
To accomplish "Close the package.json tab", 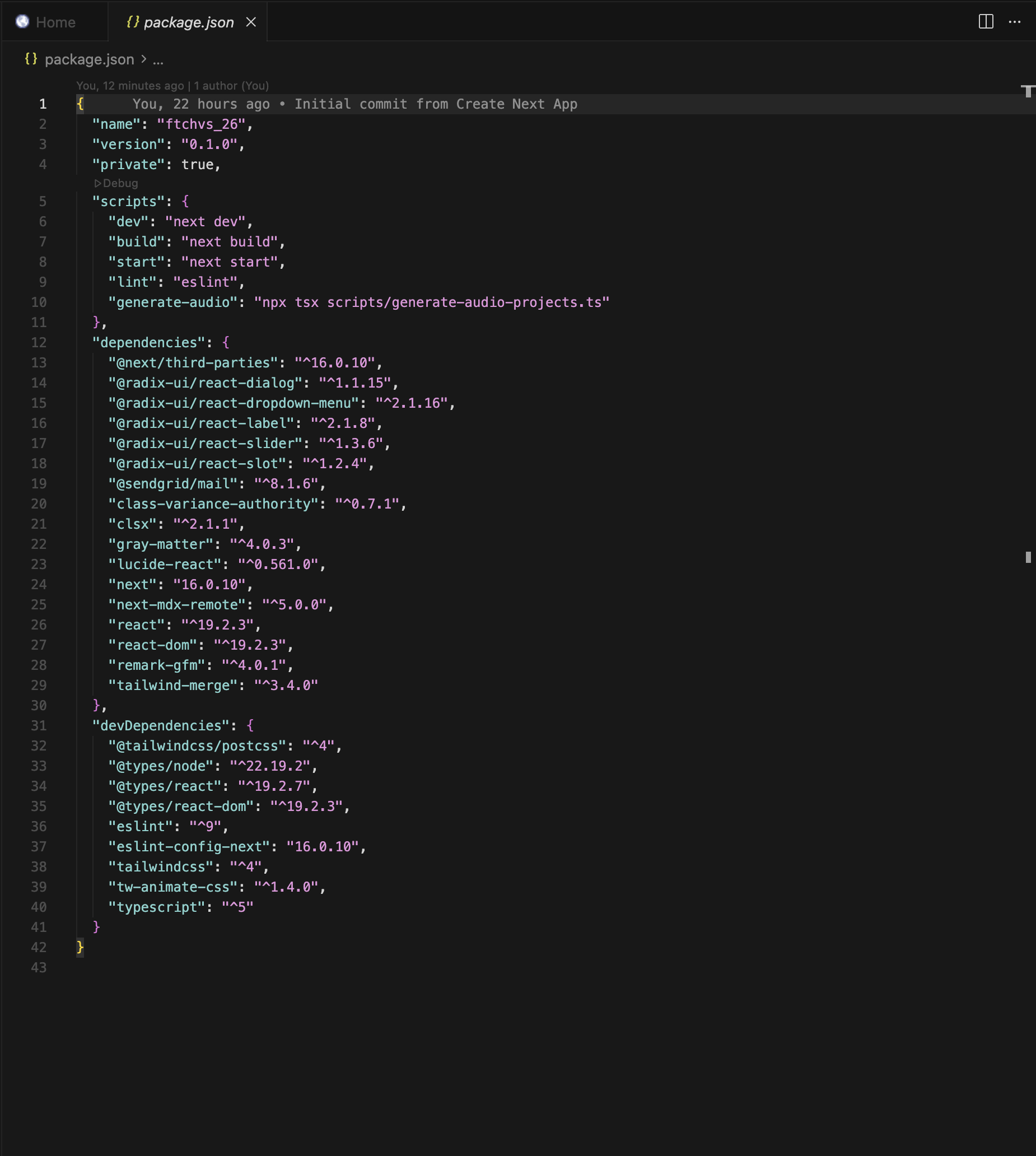I will [x=251, y=22].
